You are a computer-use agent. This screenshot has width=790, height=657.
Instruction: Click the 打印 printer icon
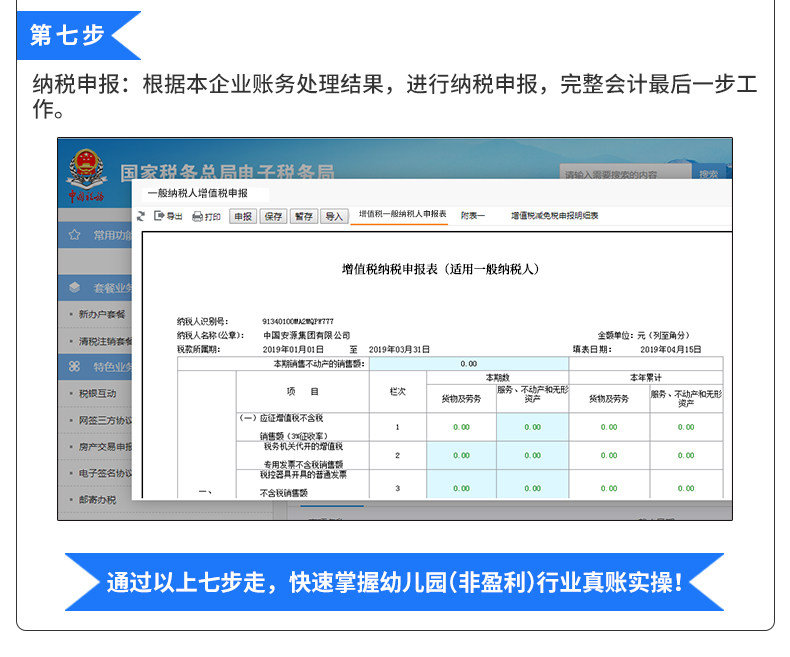[x=198, y=217]
